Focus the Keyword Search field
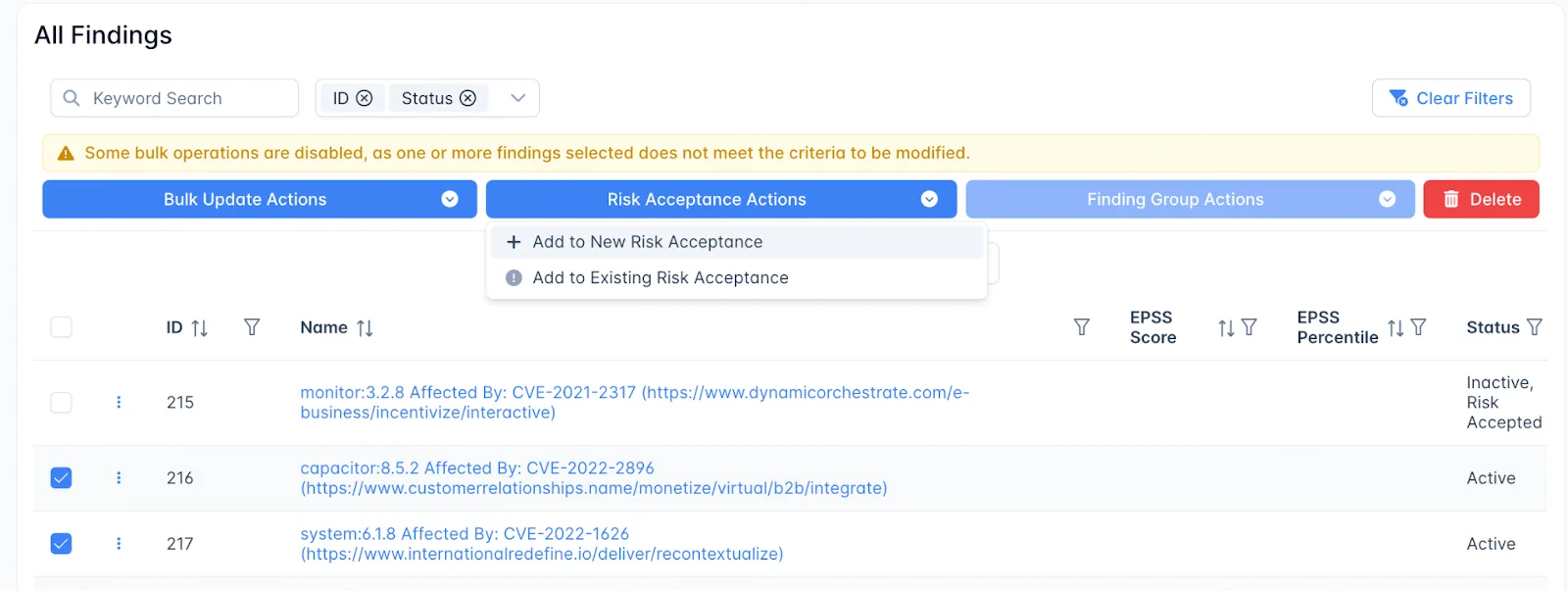The width and height of the screenshot is (1568, 591). pos(186,98)
